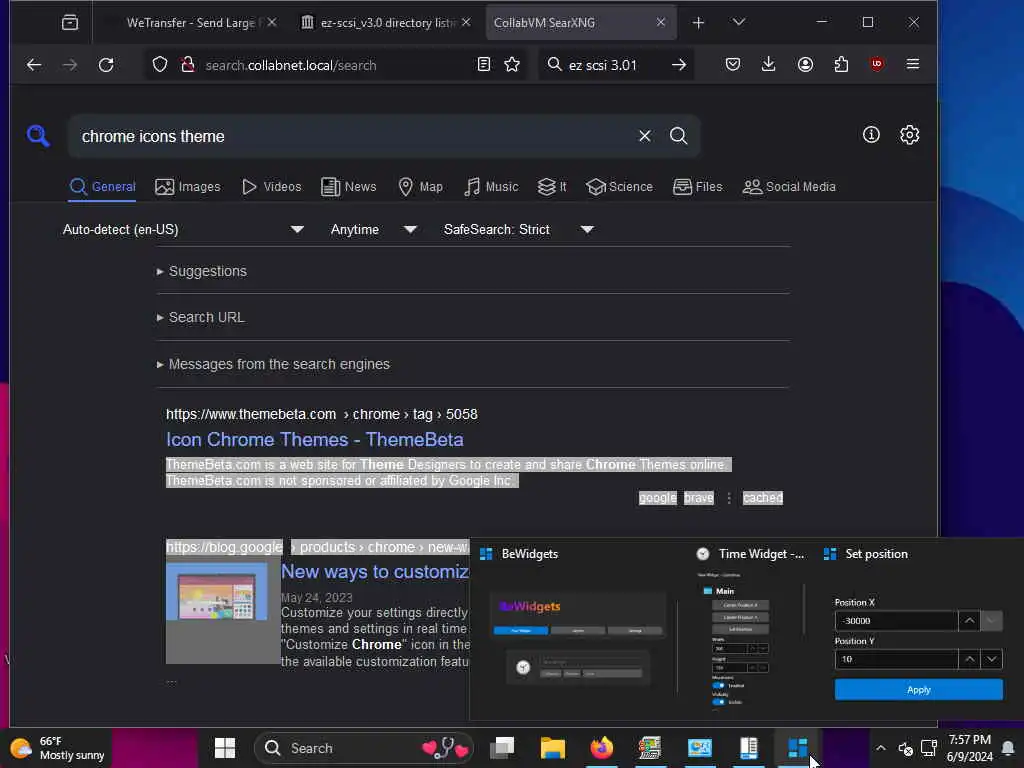Open the Auto-detect (en-US) language dropdown
The image size is (1024, 768).
pyautogui.click(x=183, y=229)
